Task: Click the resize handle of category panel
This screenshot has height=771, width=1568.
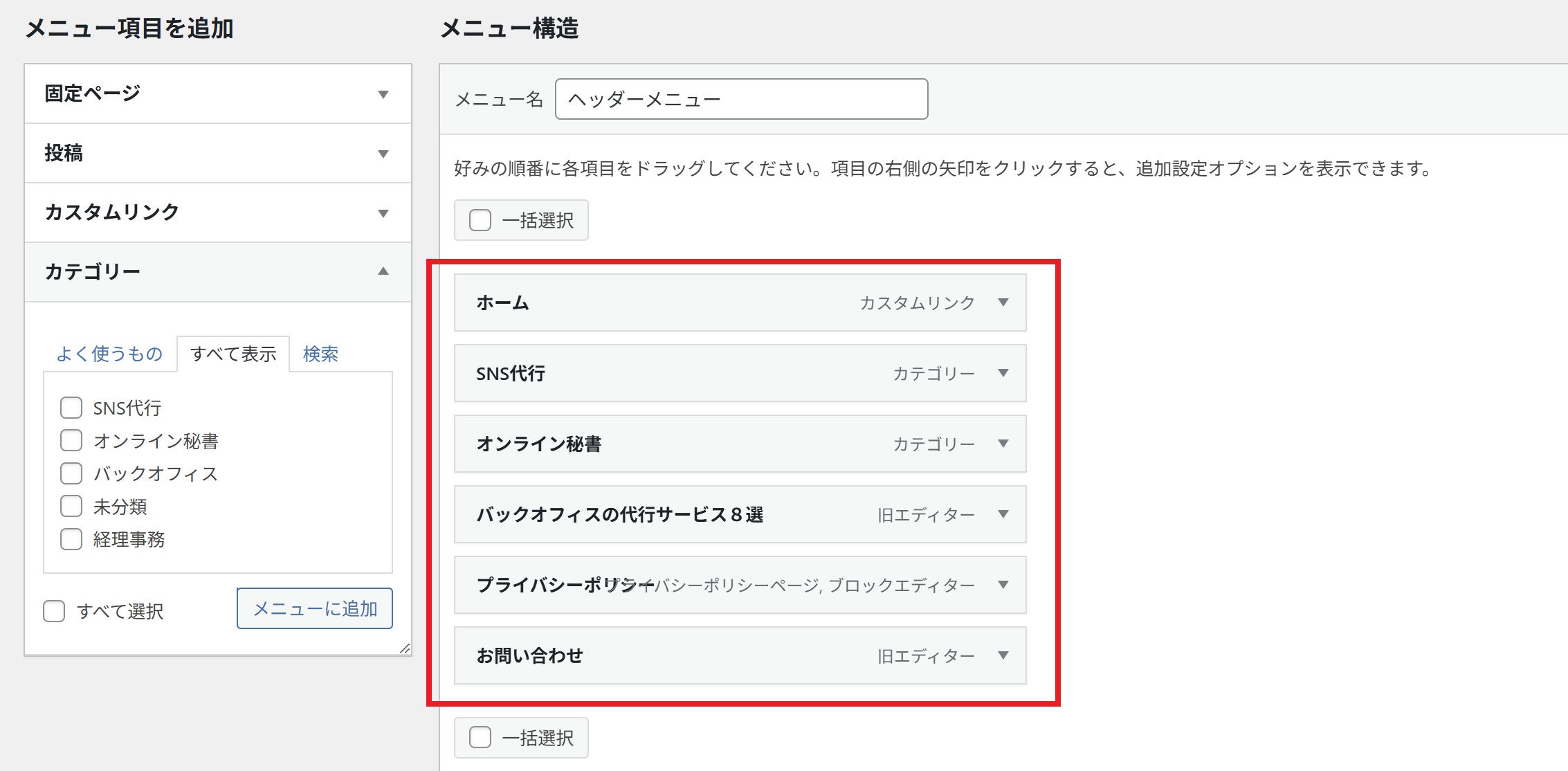Action: (x=405, y=648)
